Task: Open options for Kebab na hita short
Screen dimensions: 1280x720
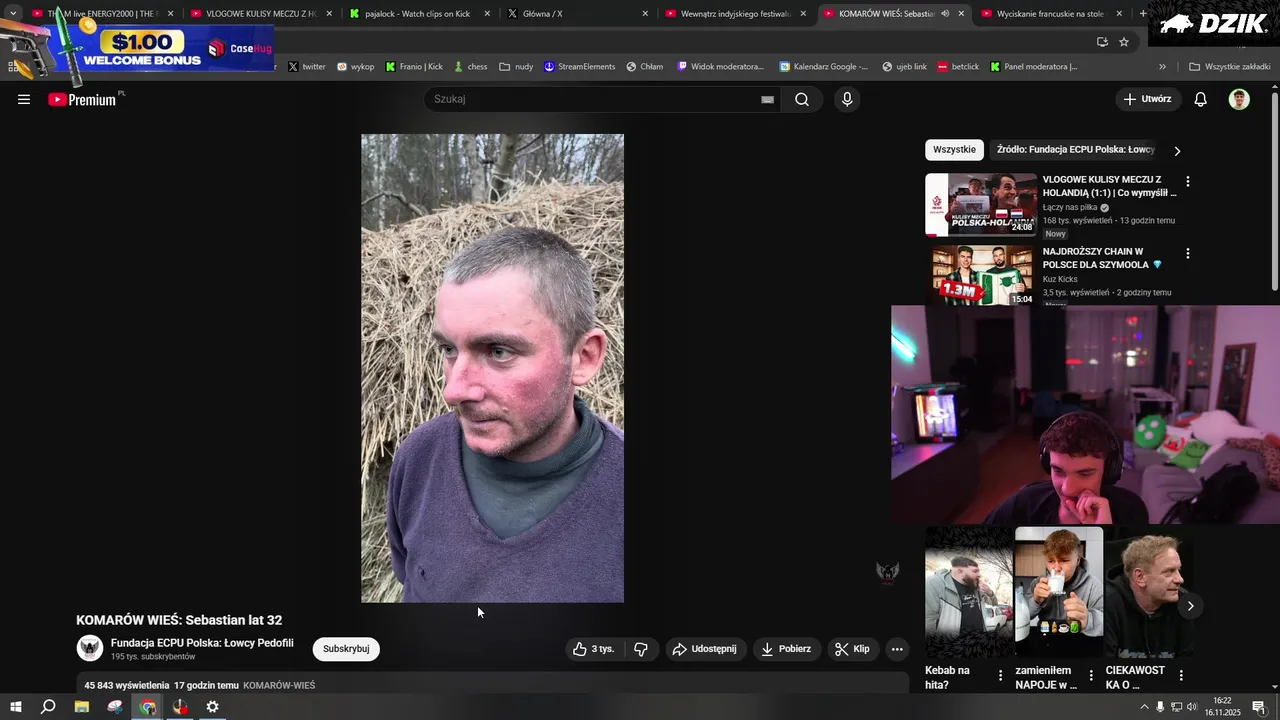Action: 1001,676
